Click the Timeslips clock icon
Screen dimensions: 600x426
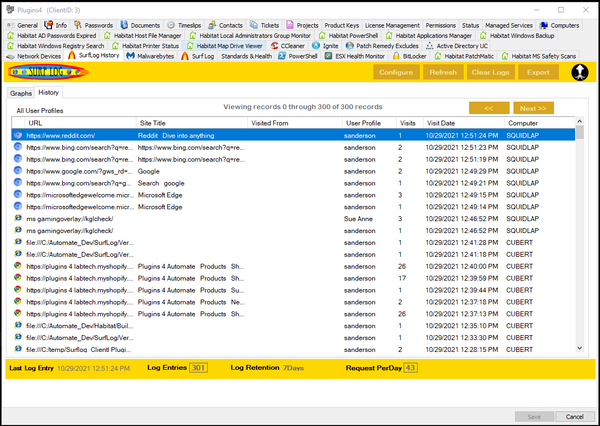click(x=171, y=25)
